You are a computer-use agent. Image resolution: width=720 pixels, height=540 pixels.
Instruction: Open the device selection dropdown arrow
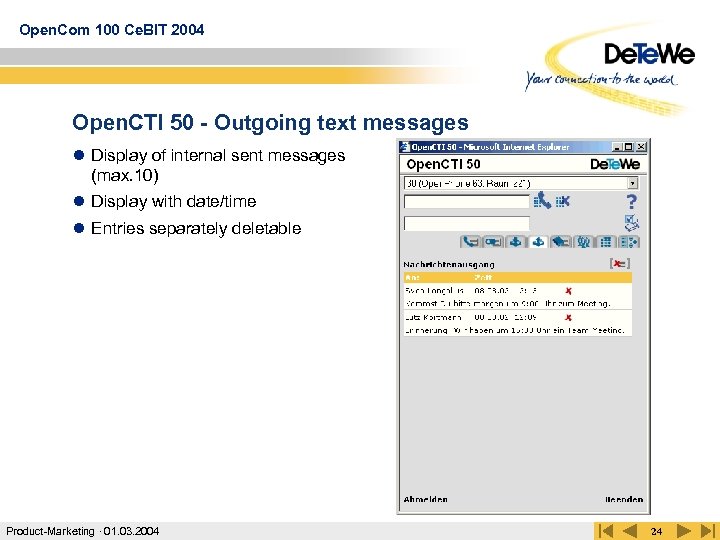tap(633, 183)
